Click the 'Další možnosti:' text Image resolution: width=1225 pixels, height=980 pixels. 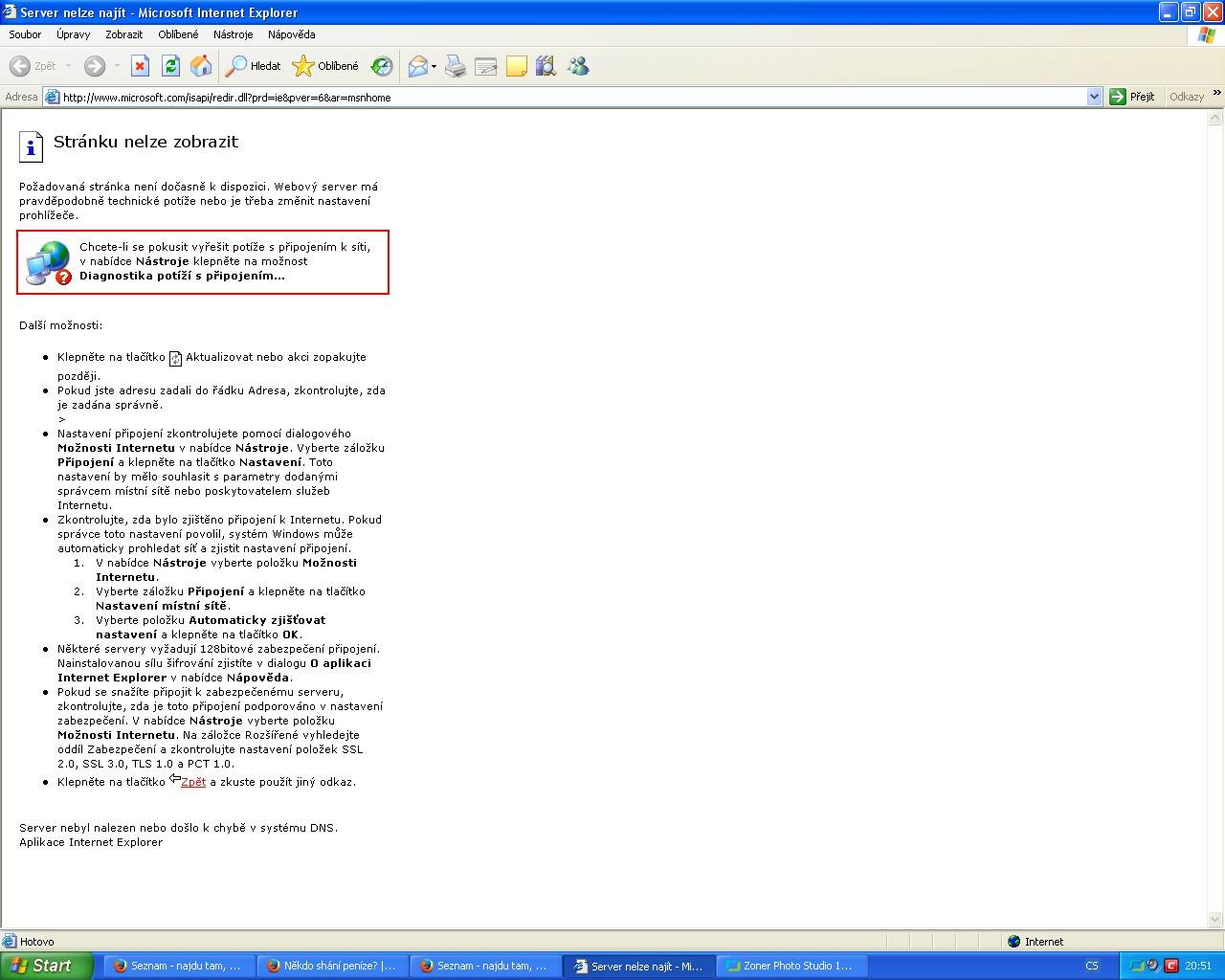click(60, 325)
